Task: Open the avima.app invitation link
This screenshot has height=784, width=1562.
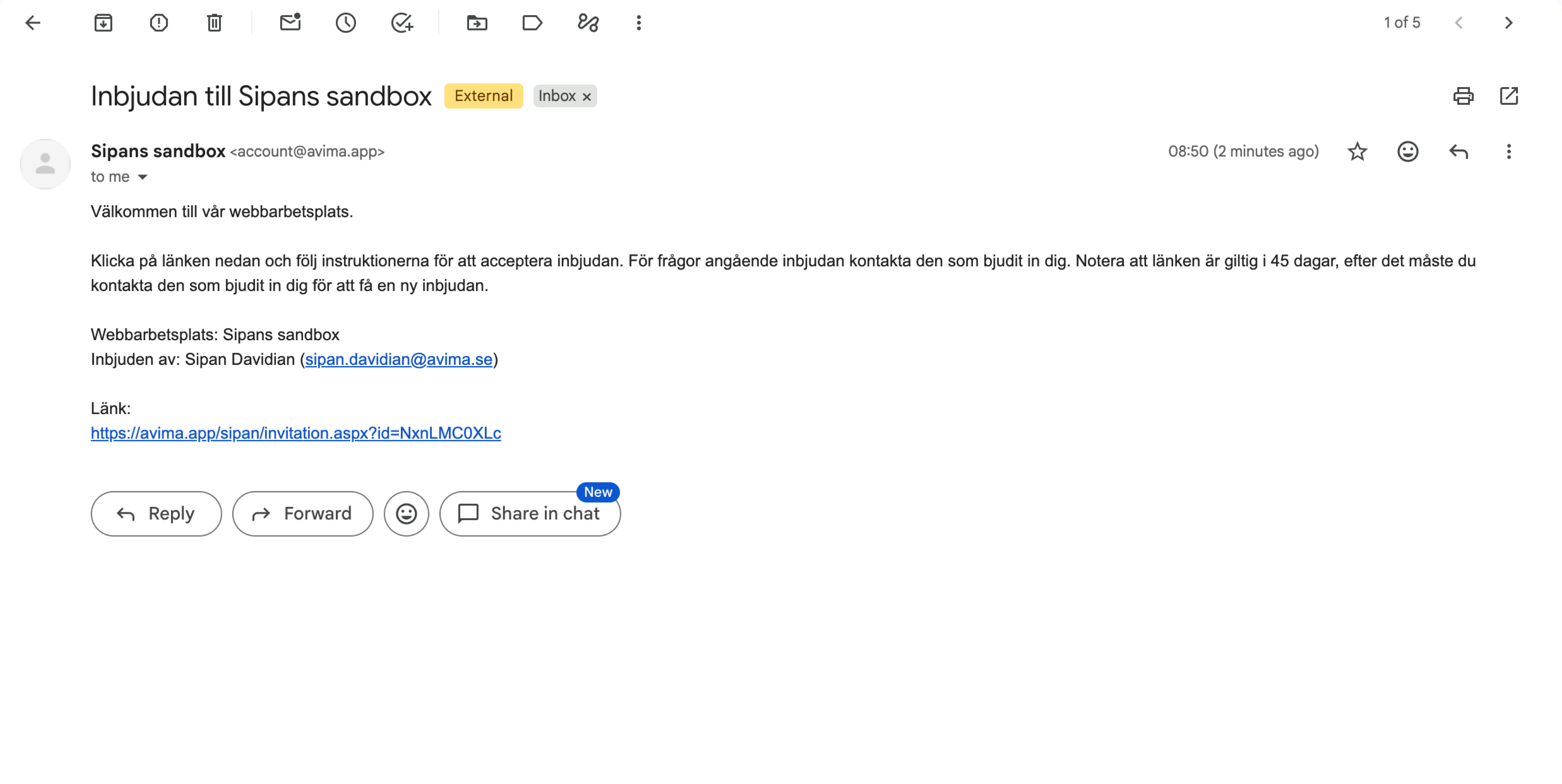Action: pos(296,433)
